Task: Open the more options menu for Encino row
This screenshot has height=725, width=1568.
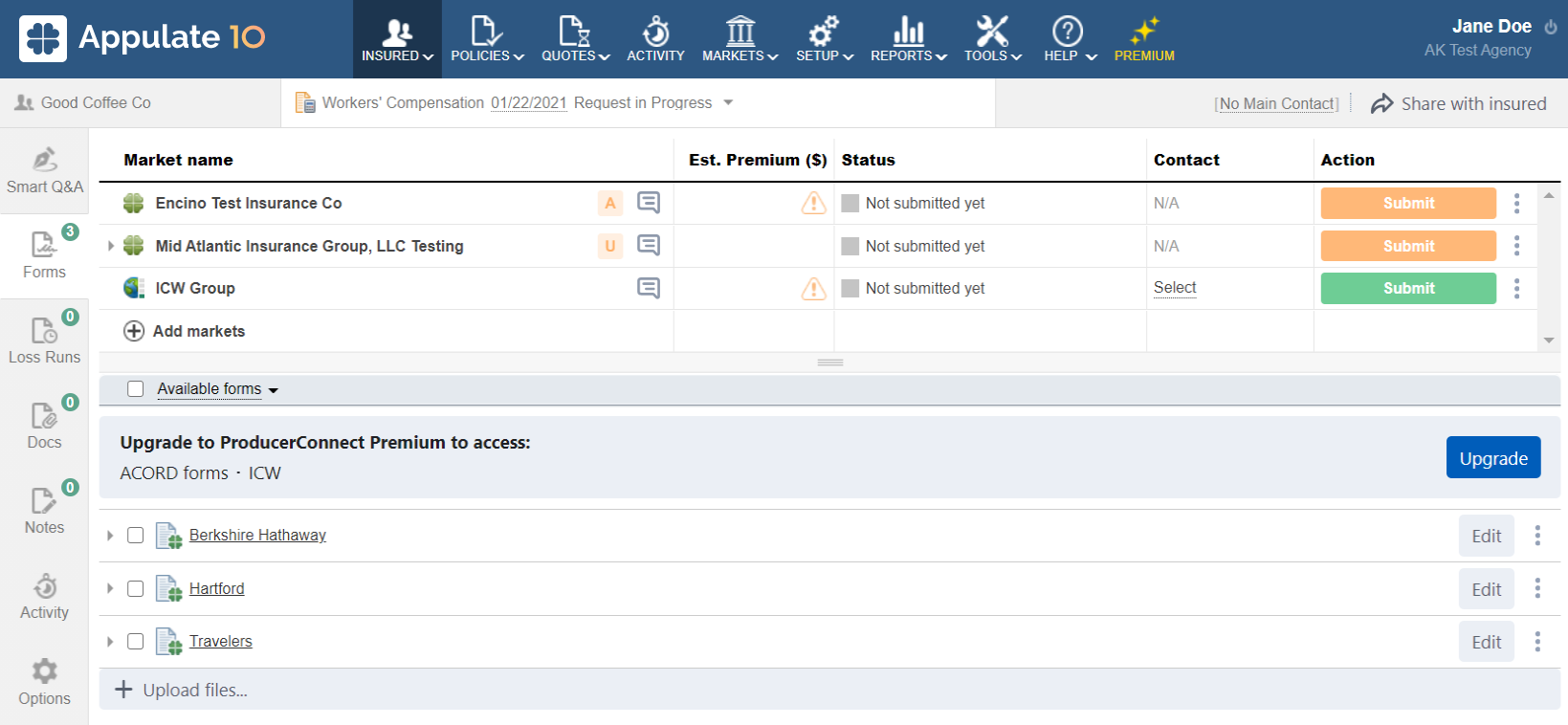Action: (1516, 203)
